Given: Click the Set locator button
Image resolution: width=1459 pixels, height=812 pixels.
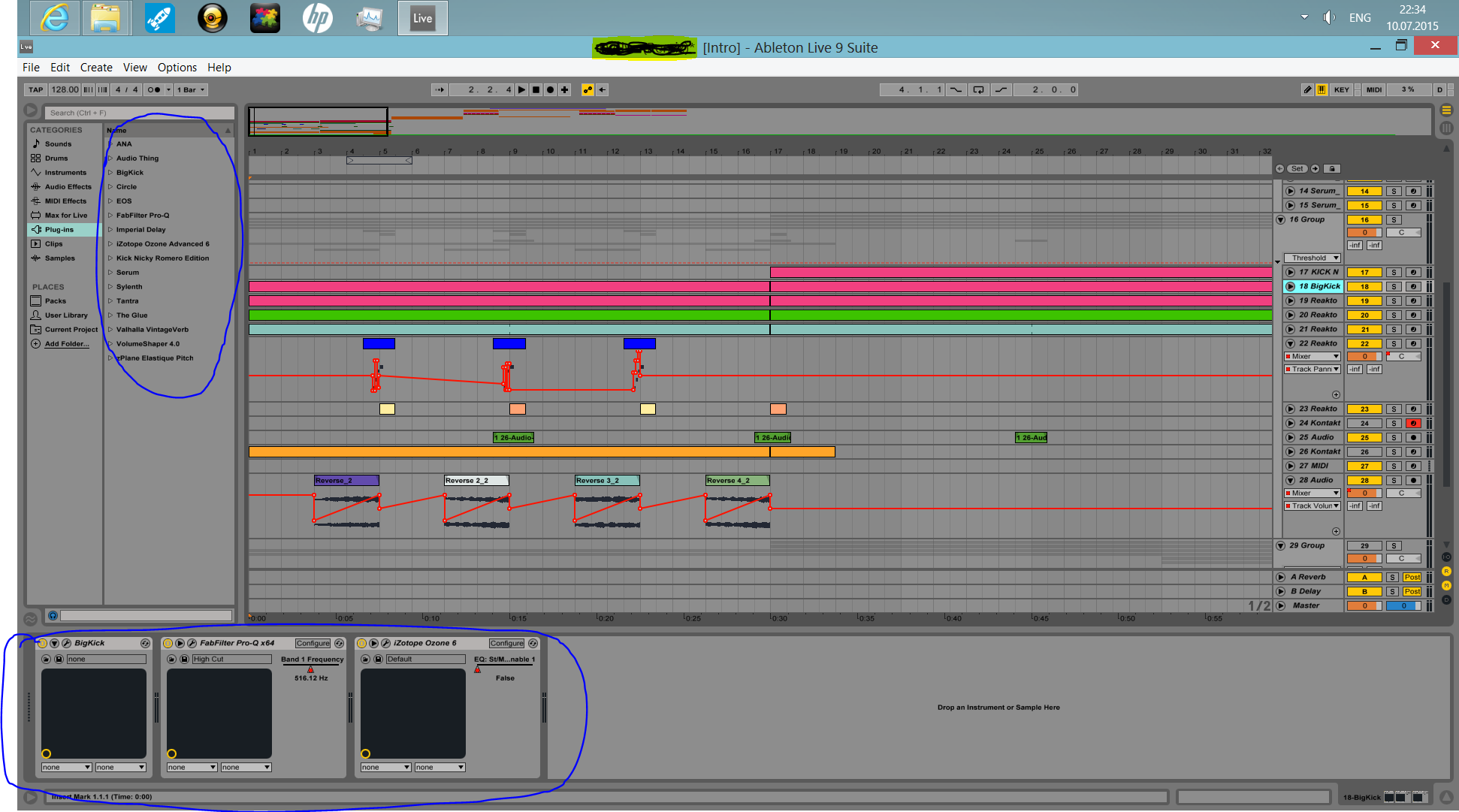Looking at the screenshot, I should pos(1297,168).
